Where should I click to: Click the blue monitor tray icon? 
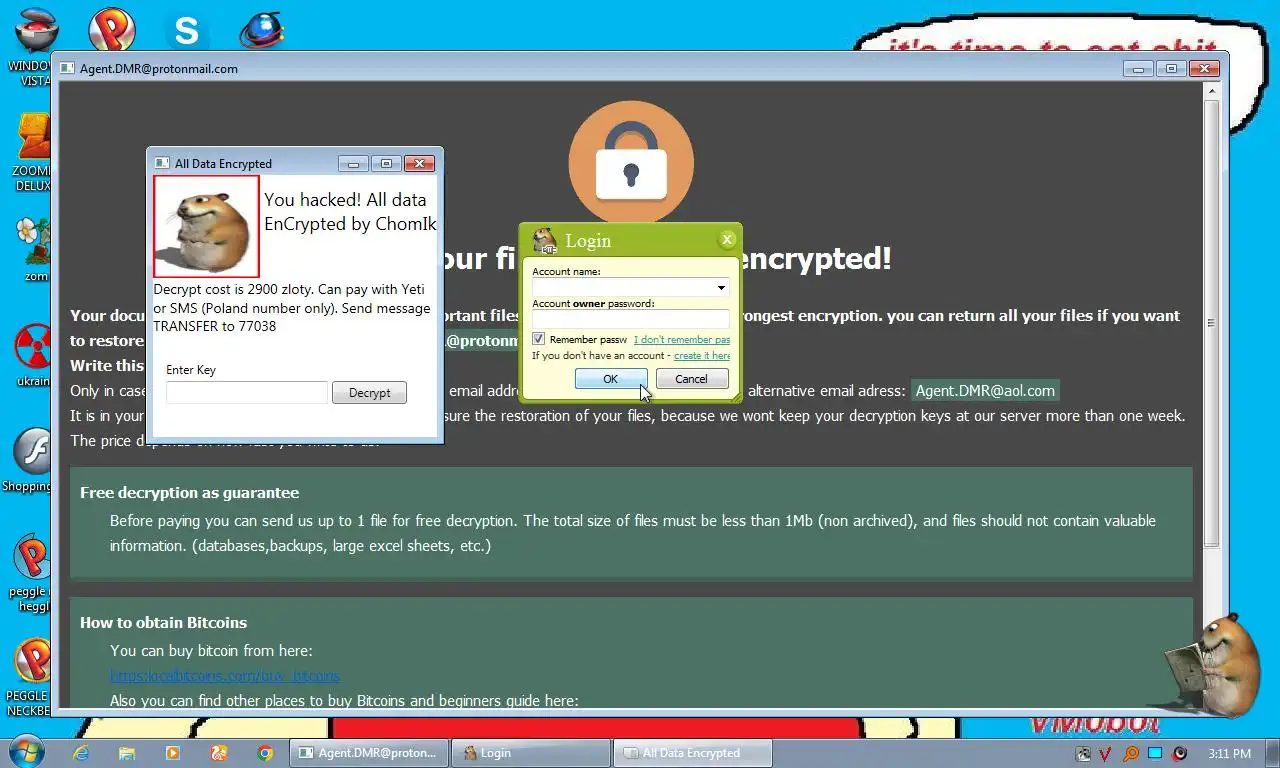click(1155, 754)
